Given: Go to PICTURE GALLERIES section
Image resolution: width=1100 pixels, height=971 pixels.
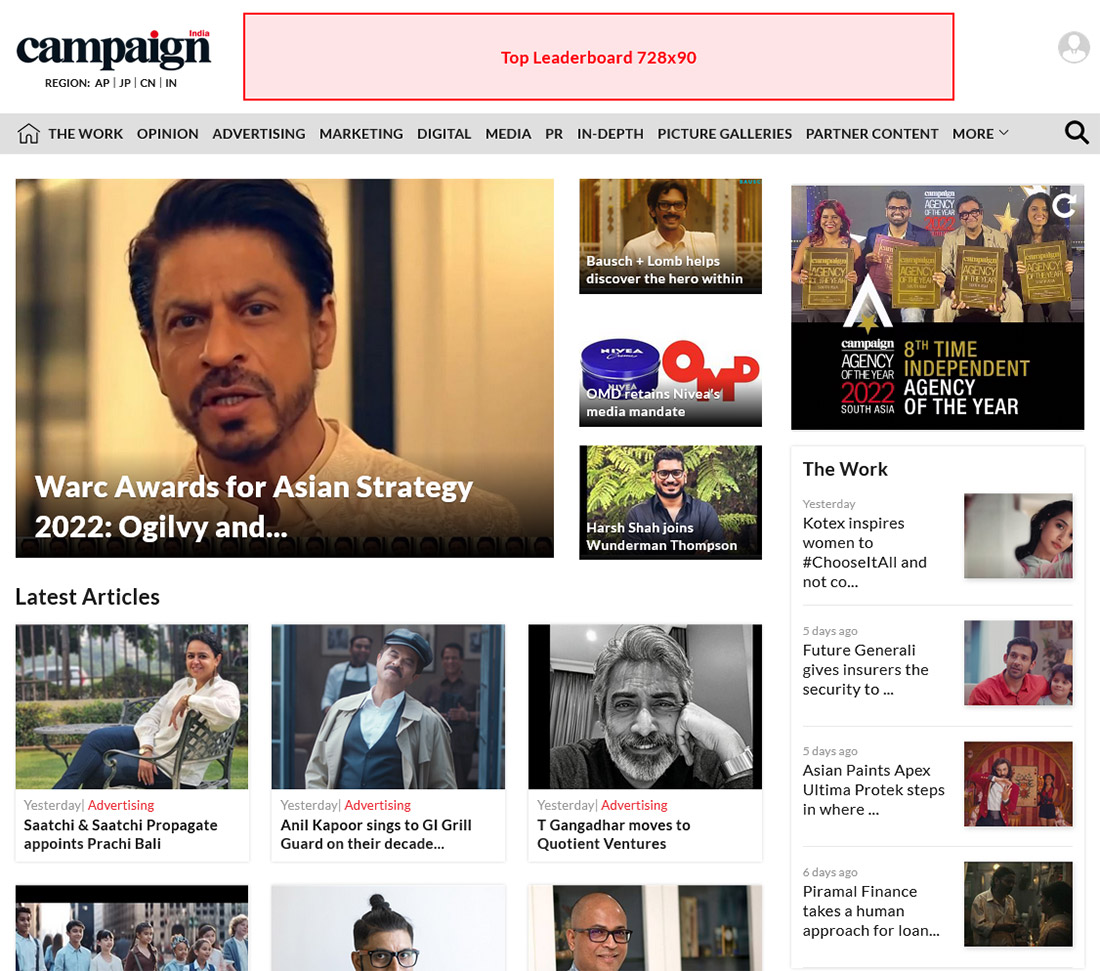Looking at the screenshot, I should point(725,133).
